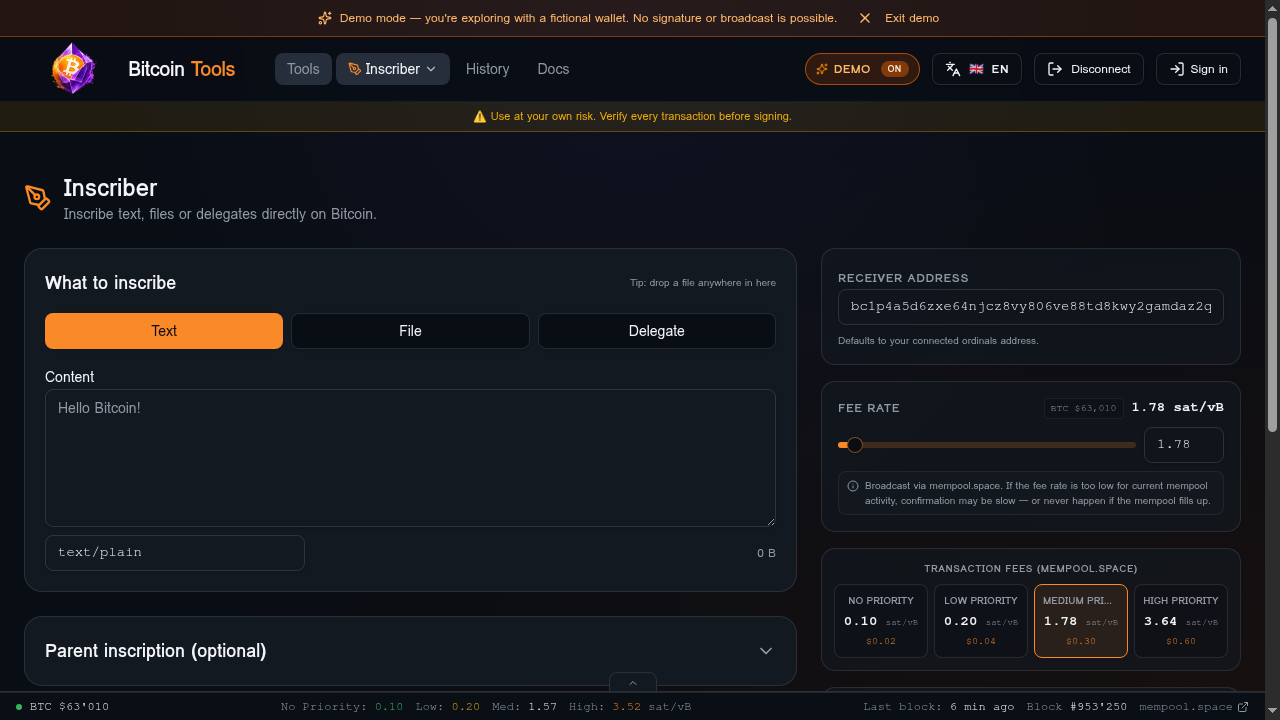The width and height of the screenshot is (1280, 720).
Task: Click the warning triangle icon in risk banner
Action: tap(480, 116)
